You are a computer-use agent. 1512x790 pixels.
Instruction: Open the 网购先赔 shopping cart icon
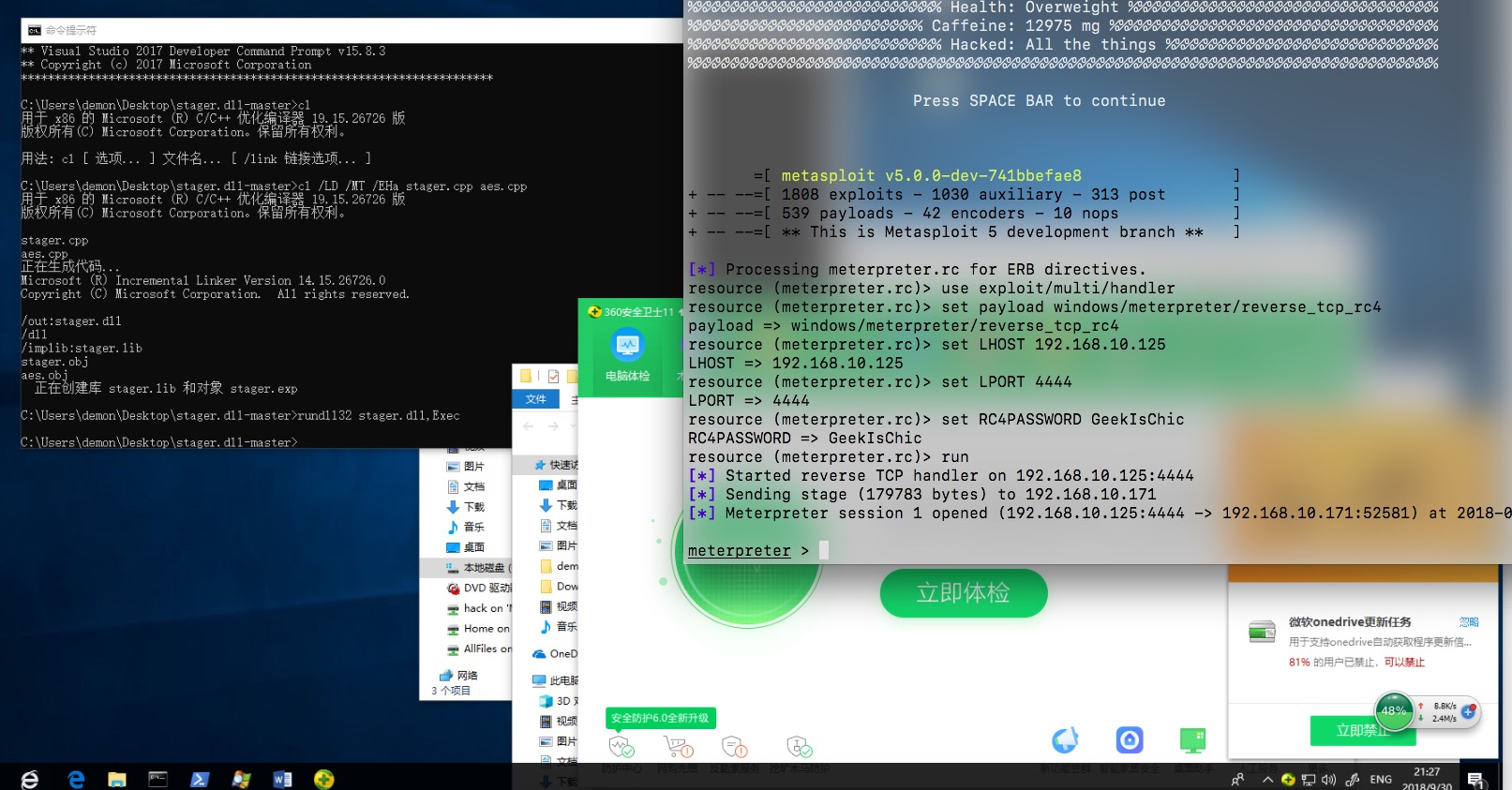tap(678, 747)
